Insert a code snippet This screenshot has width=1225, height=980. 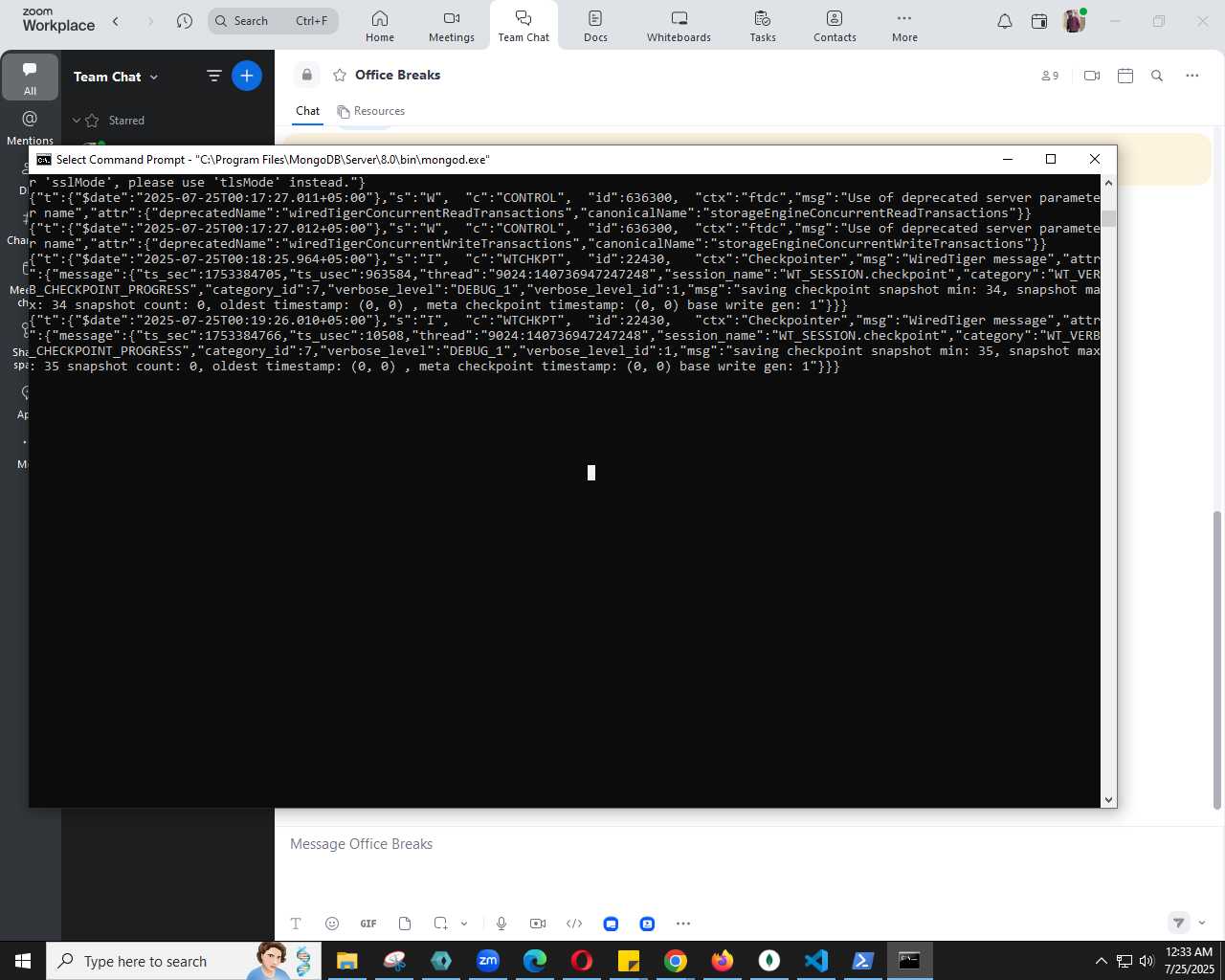coord(574,924)
